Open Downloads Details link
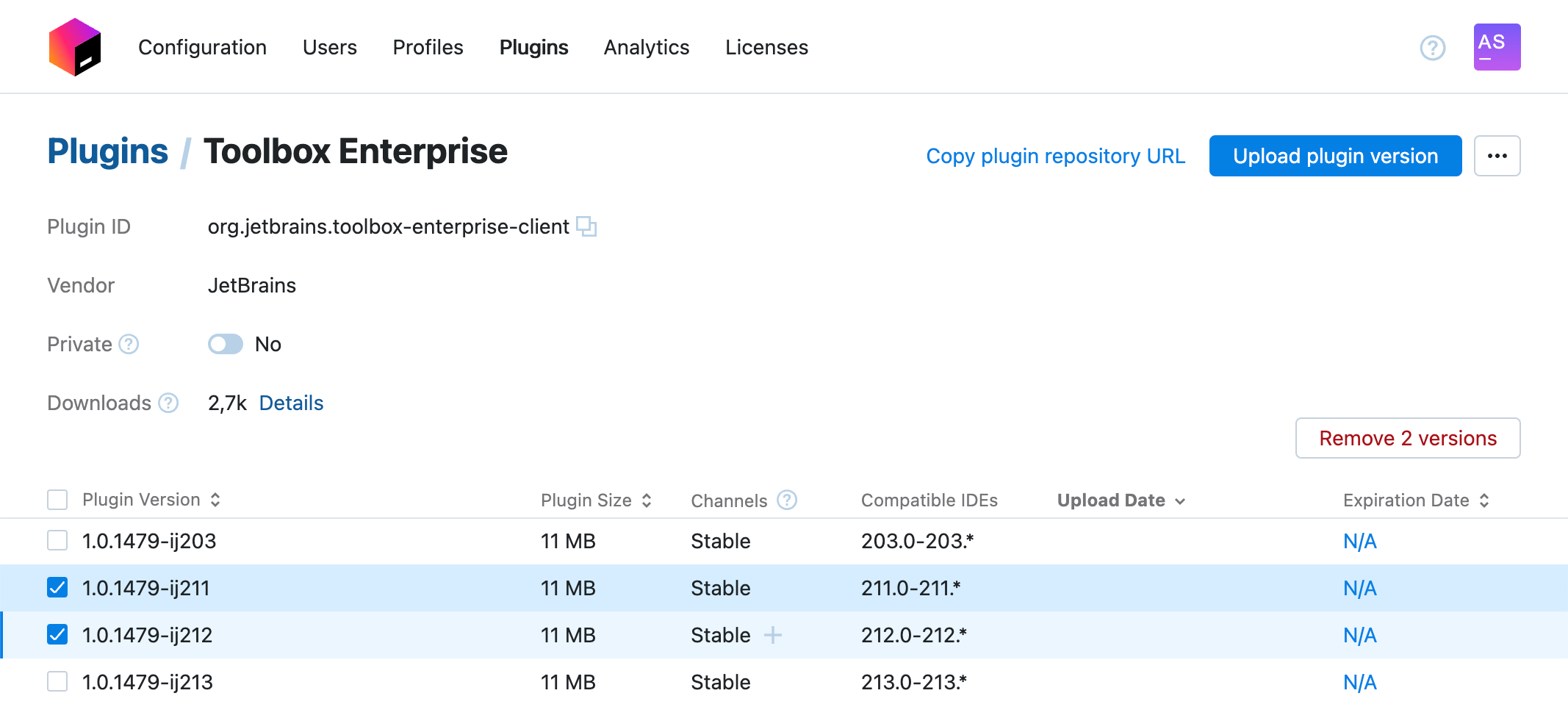This screenshot has width=1568, height=707. point(291,403)
